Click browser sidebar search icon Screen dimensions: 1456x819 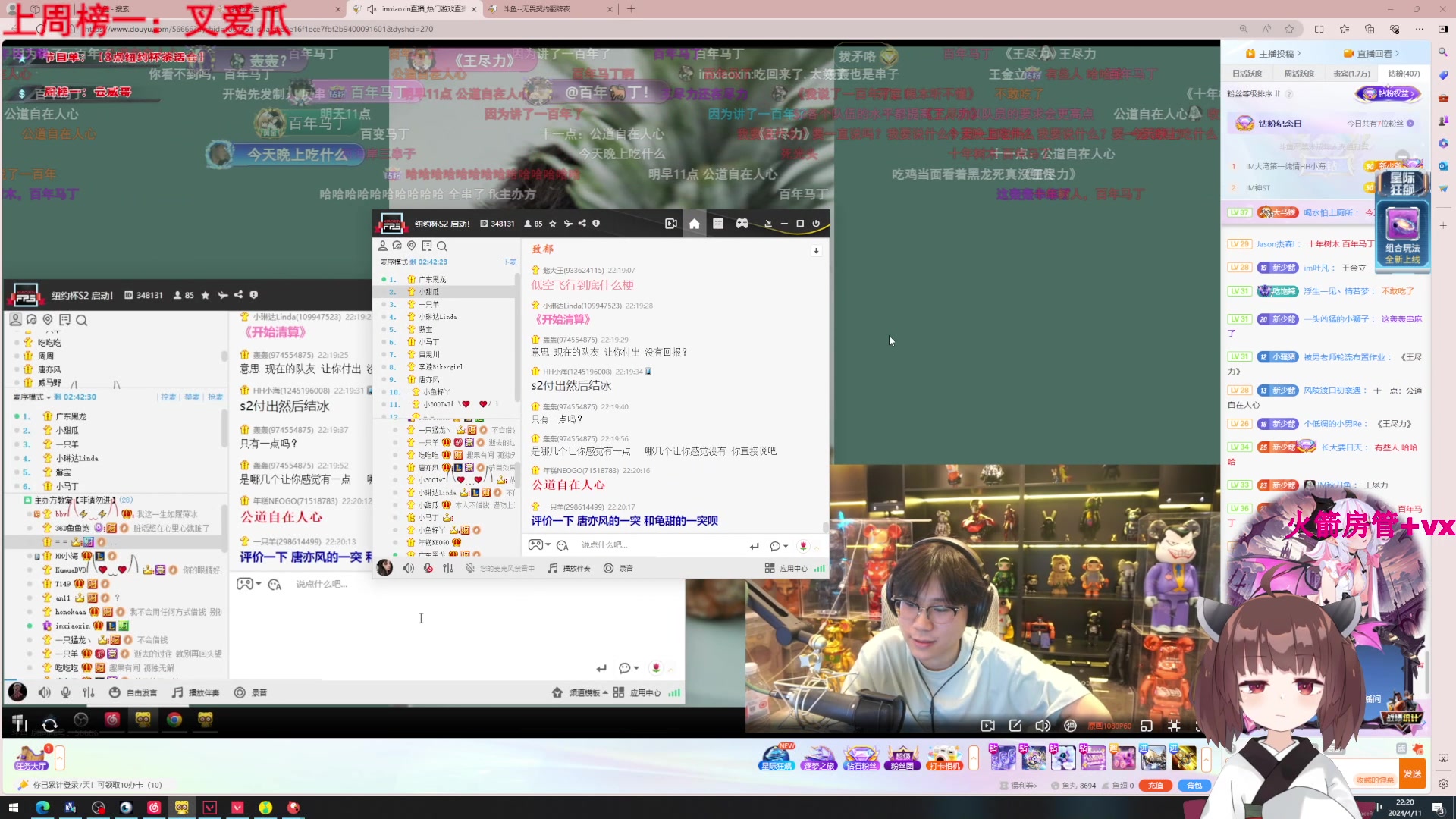[x=1442, y=52]
